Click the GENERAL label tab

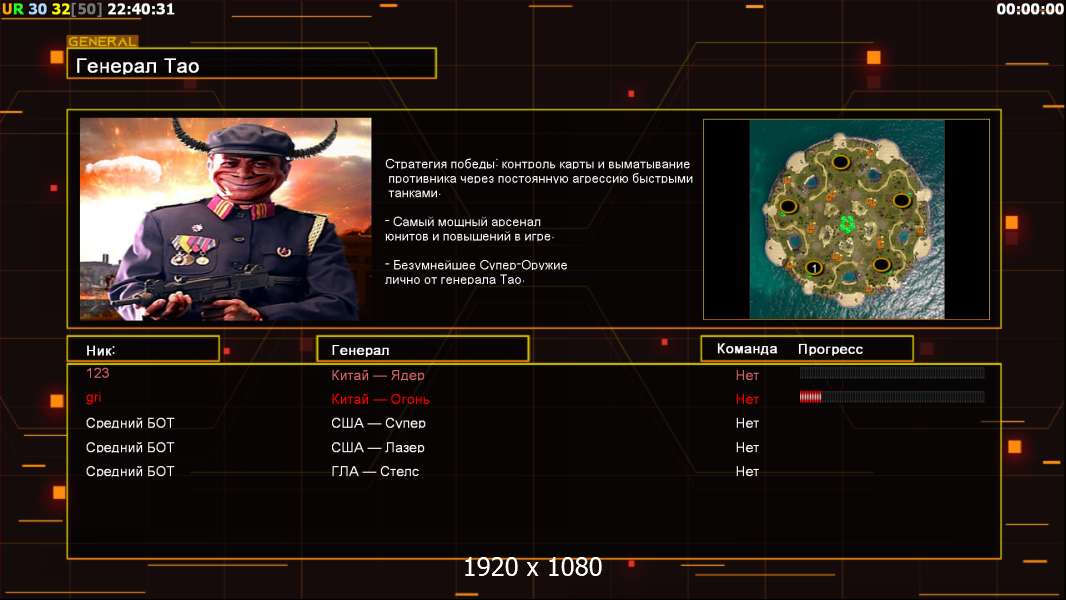click(x=103, y=41)
